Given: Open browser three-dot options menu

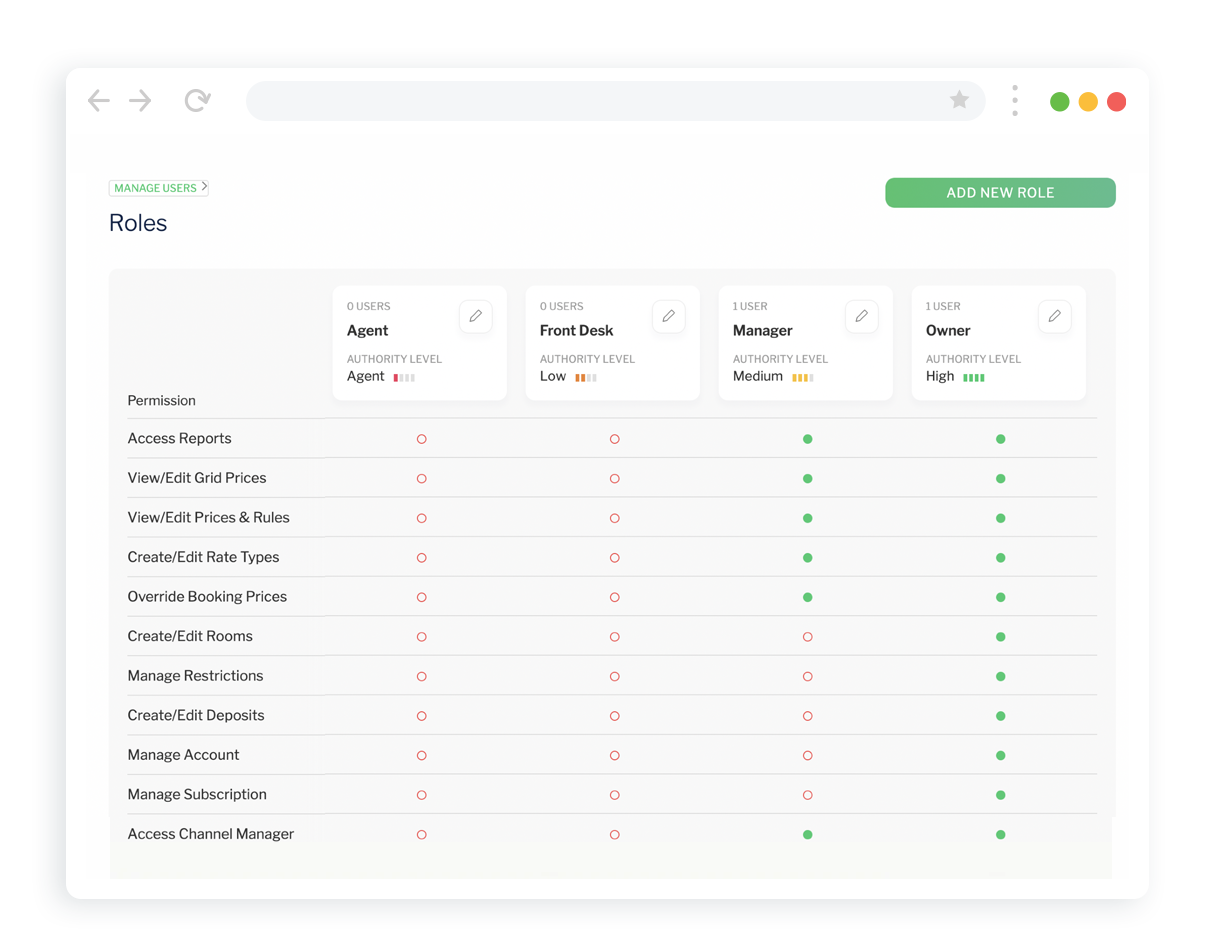Looking at the screenshot, I should click(x=1015, y=100).
